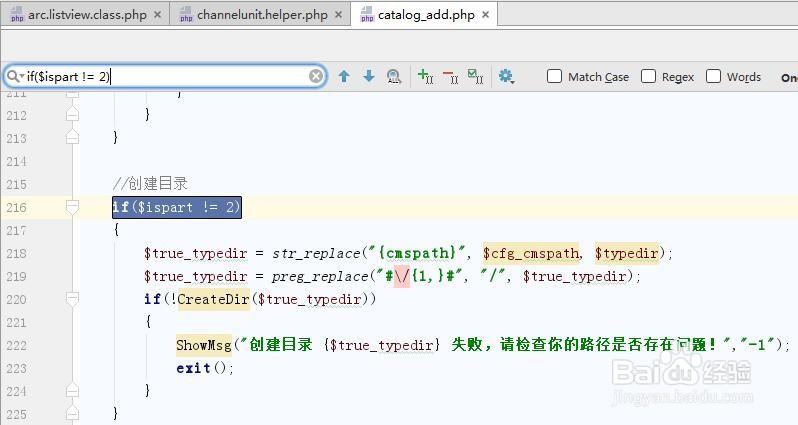
Task: Click $typedir argument on line 218
Action: point(626,253)
